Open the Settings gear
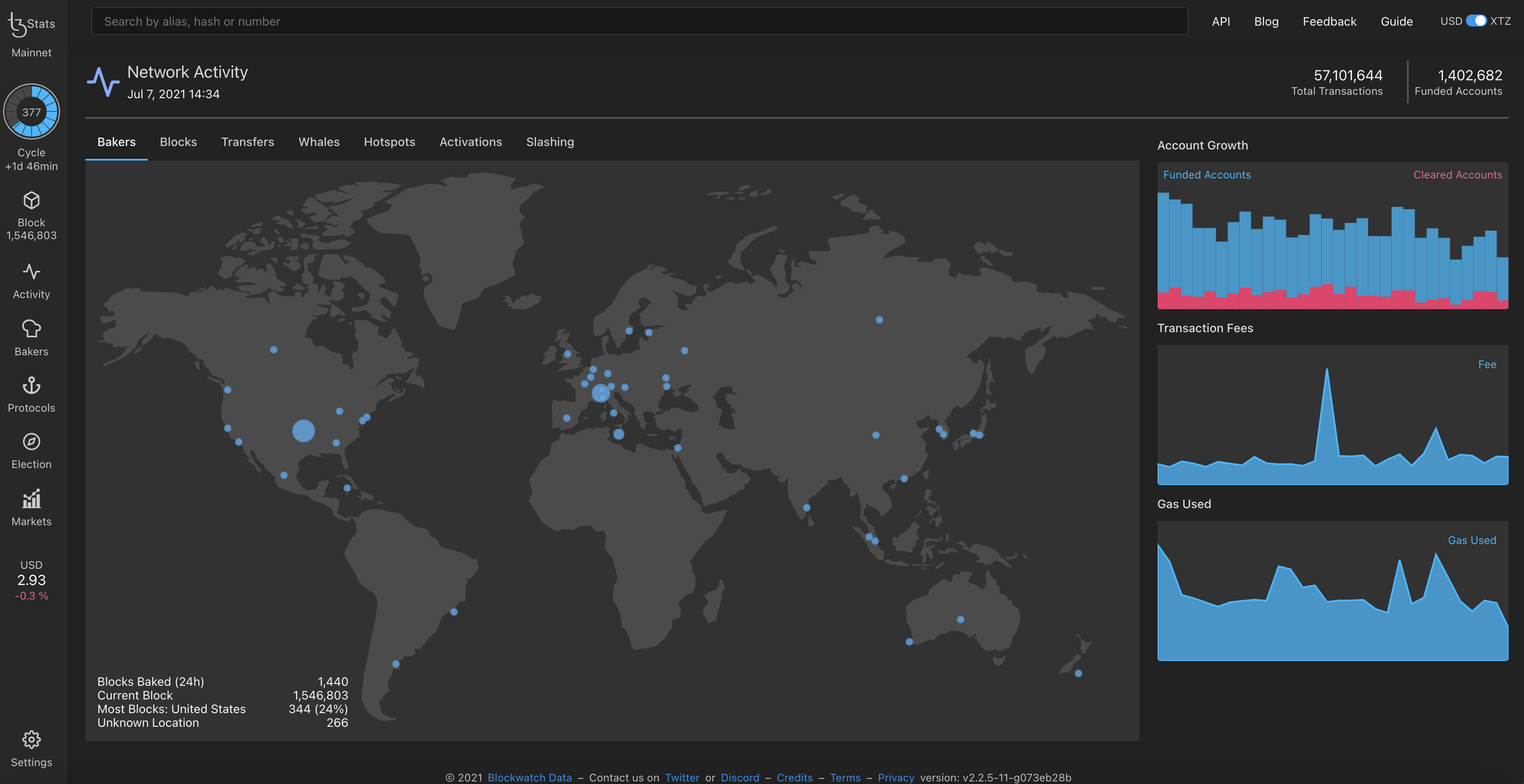Viewport: 1524px width, 784px height. [31, 740]
